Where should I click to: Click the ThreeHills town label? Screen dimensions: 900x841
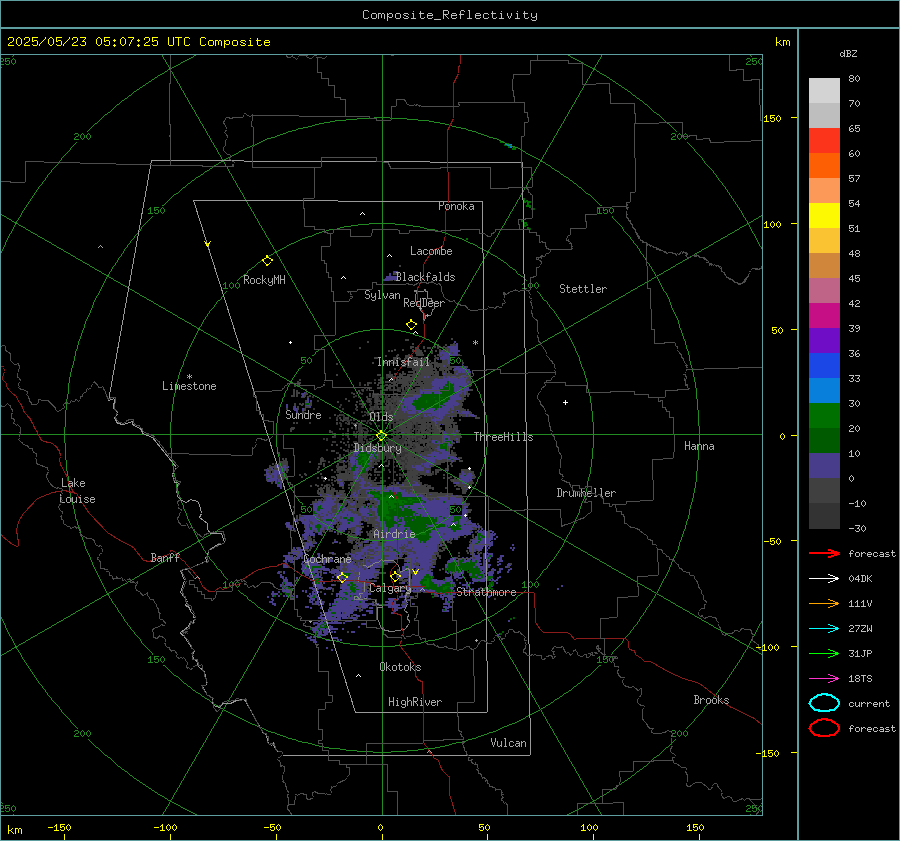tap(503, 437)
